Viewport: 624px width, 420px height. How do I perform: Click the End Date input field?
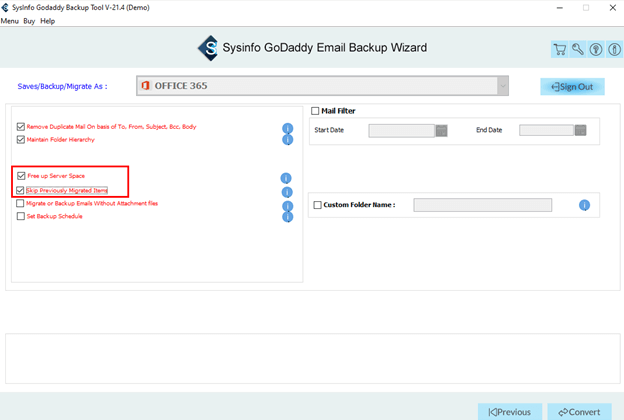tap(546, 130)
